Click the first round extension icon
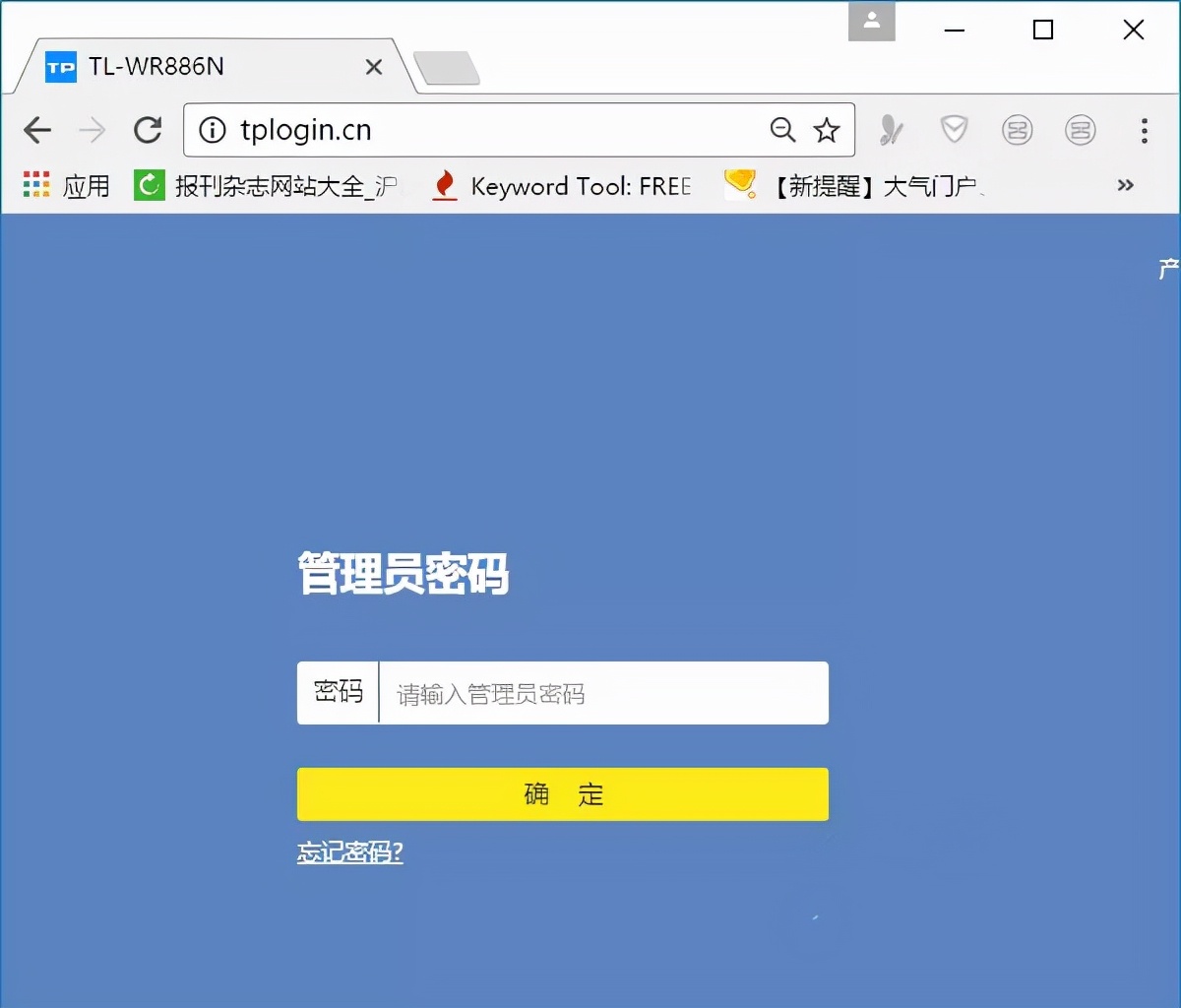The width and height of the screenshot is (1181, 1008). 1017,130
